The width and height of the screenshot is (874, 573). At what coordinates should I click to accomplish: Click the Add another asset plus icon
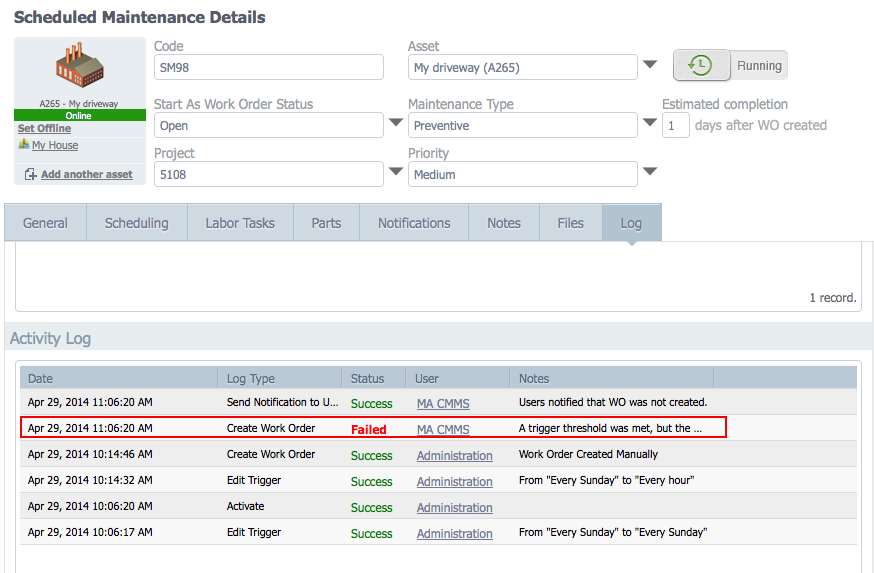(x=31, y=174)
